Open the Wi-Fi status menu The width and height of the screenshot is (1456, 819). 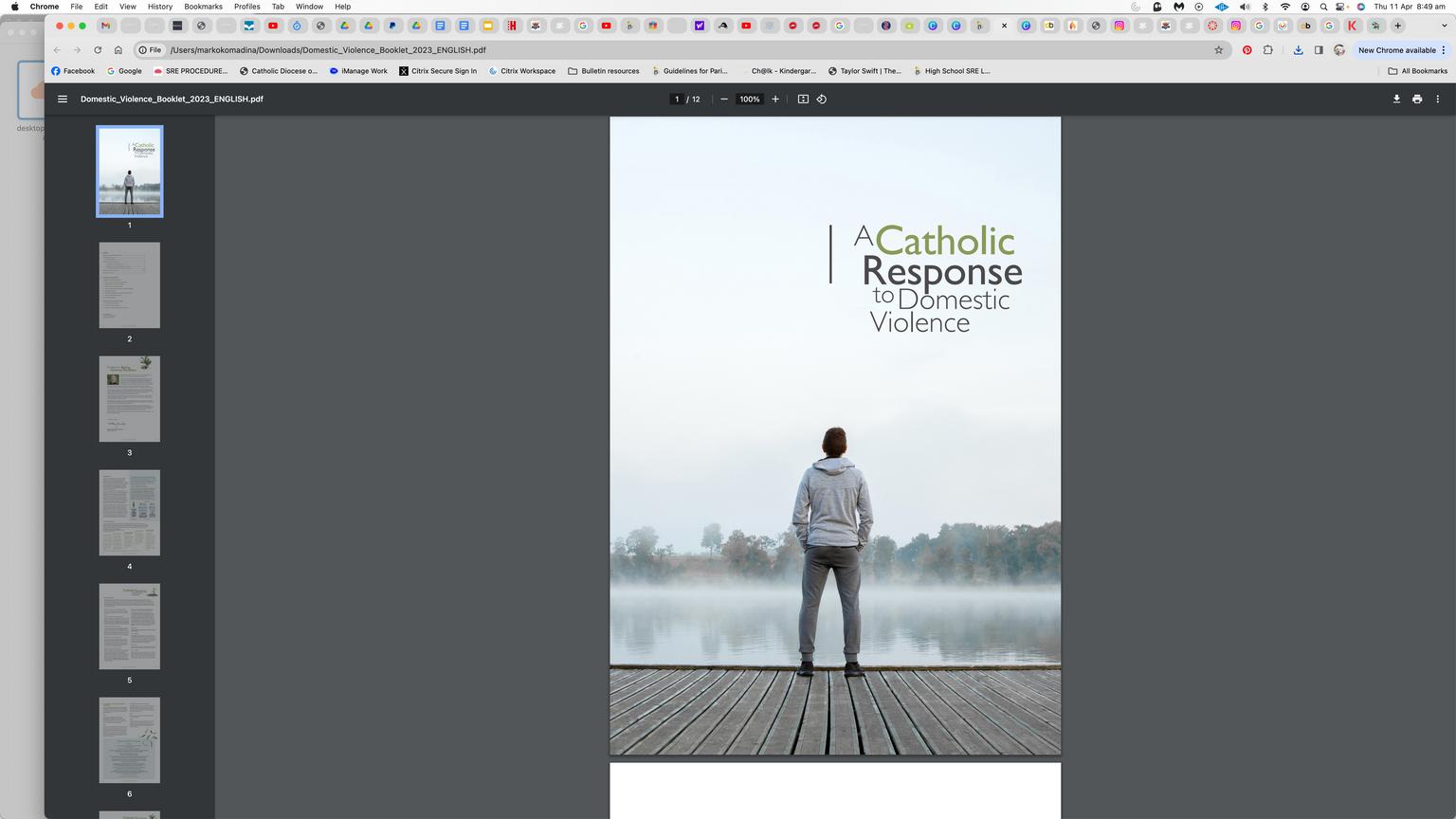[x=1285, y=7]
